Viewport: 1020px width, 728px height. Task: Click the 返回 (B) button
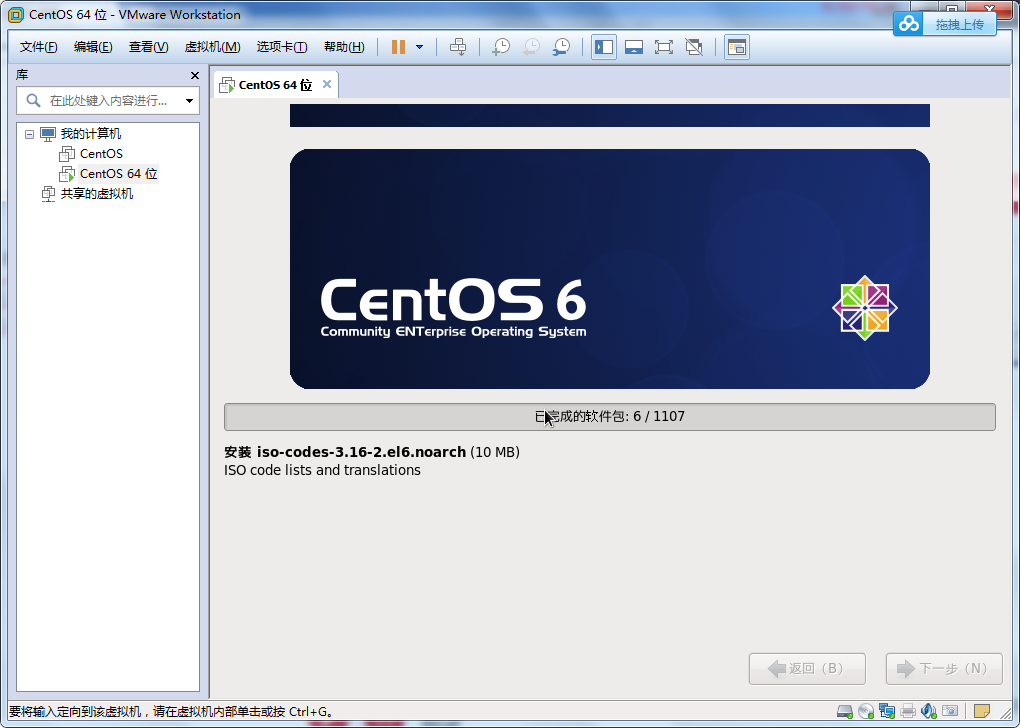[807, 668]
